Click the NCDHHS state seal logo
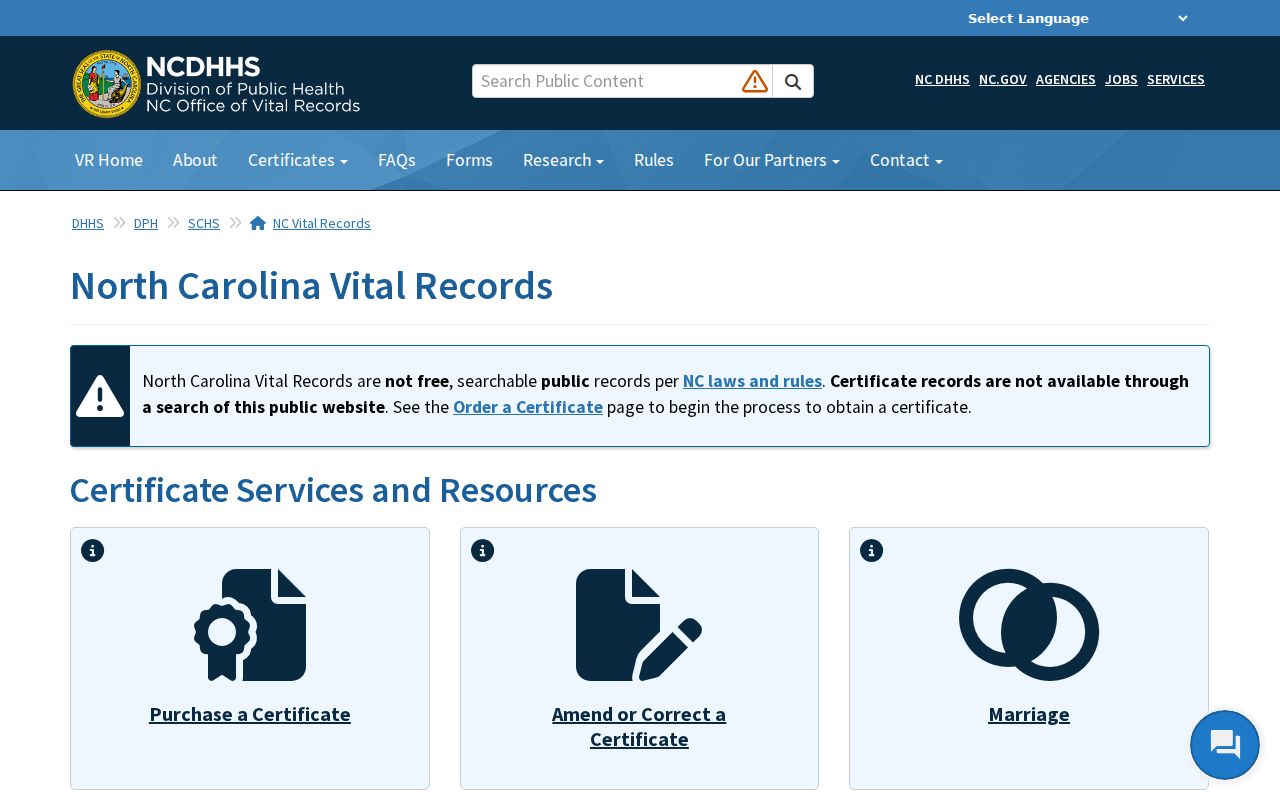The height and width of the screenshot is (800, 1280). (107, 84)
